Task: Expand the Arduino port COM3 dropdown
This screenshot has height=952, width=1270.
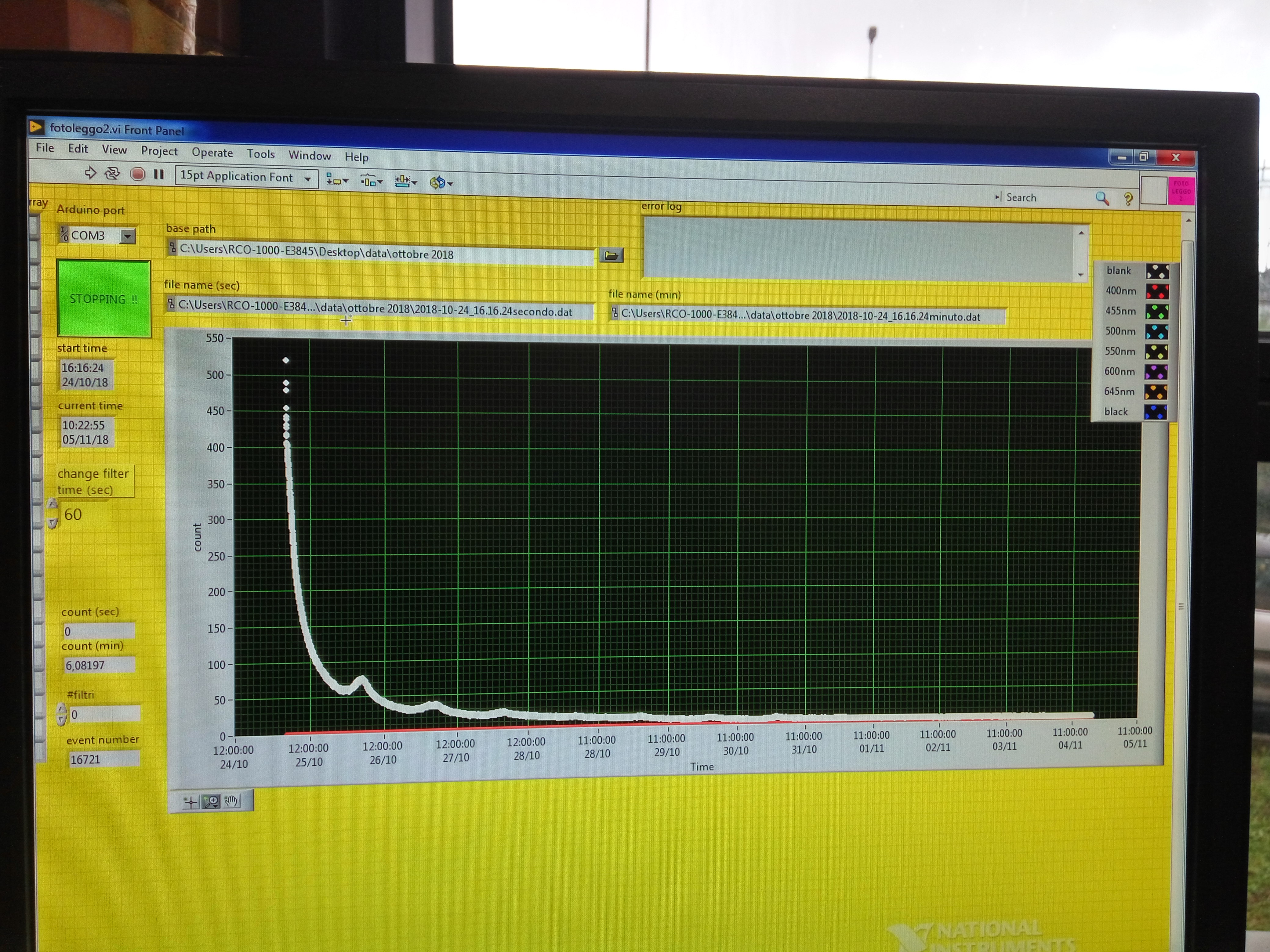Action: click(128, 236)
